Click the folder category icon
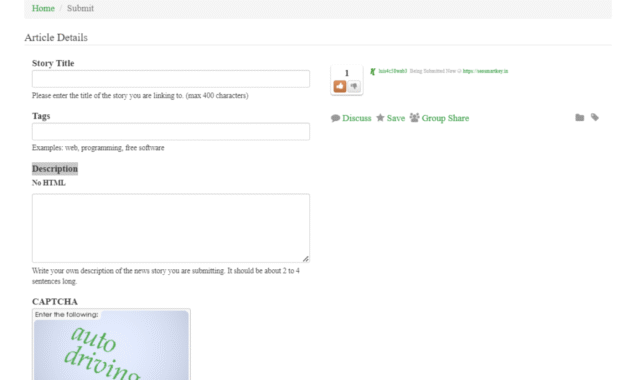 (579, 118)
